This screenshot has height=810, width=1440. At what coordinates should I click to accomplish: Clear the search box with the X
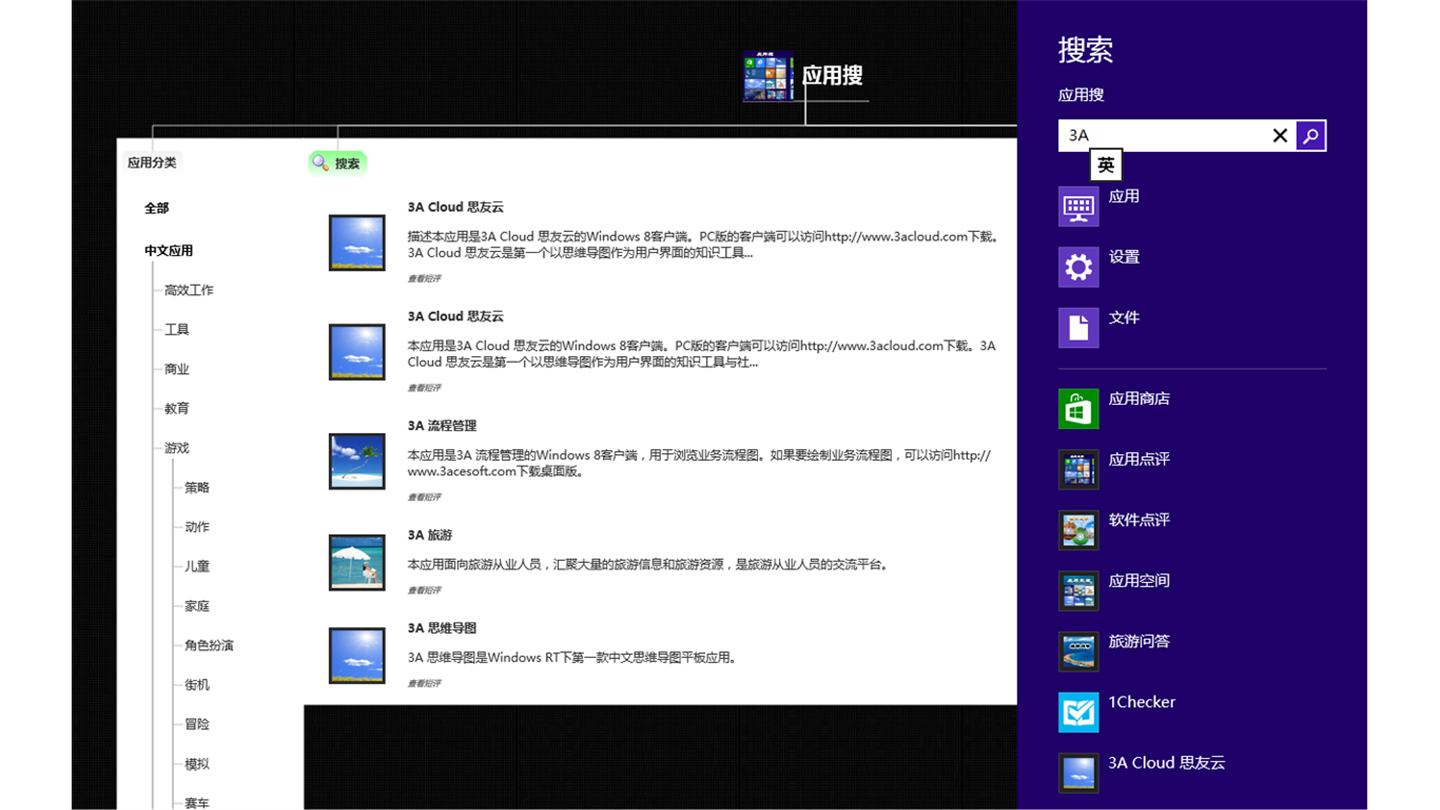1279,135
